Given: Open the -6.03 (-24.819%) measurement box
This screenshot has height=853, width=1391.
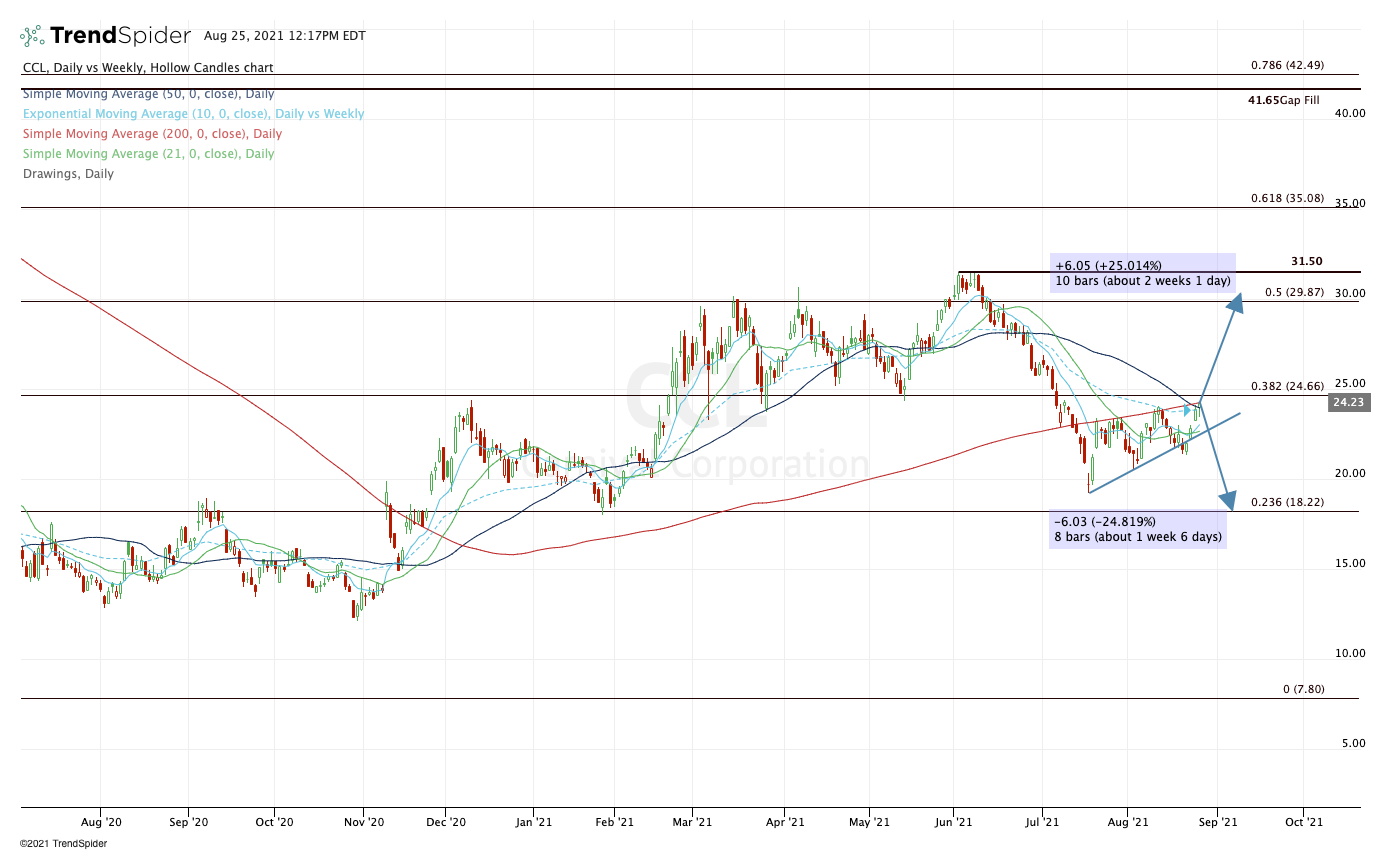Looking at the screenshot, I should tap(1138, 529).
